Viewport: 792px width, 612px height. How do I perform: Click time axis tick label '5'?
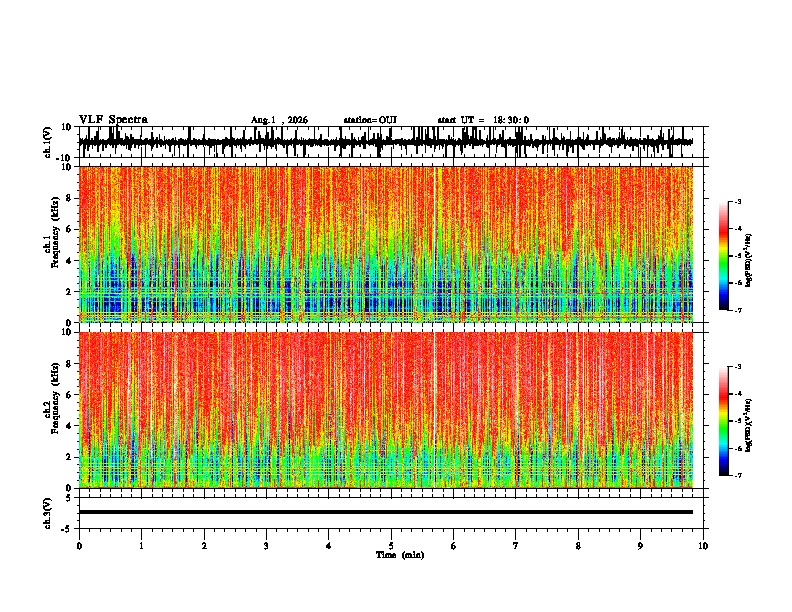tap(391, 546)
